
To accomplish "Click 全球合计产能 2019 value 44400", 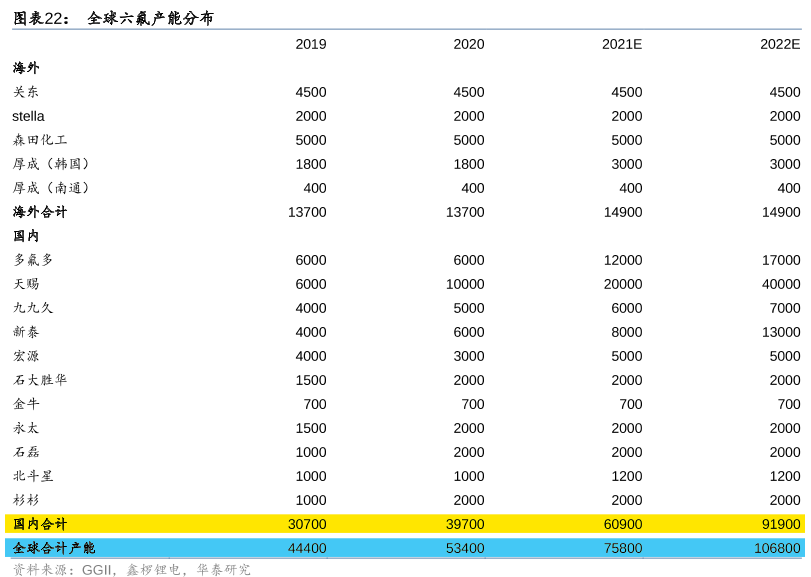I will coord(307,548).
